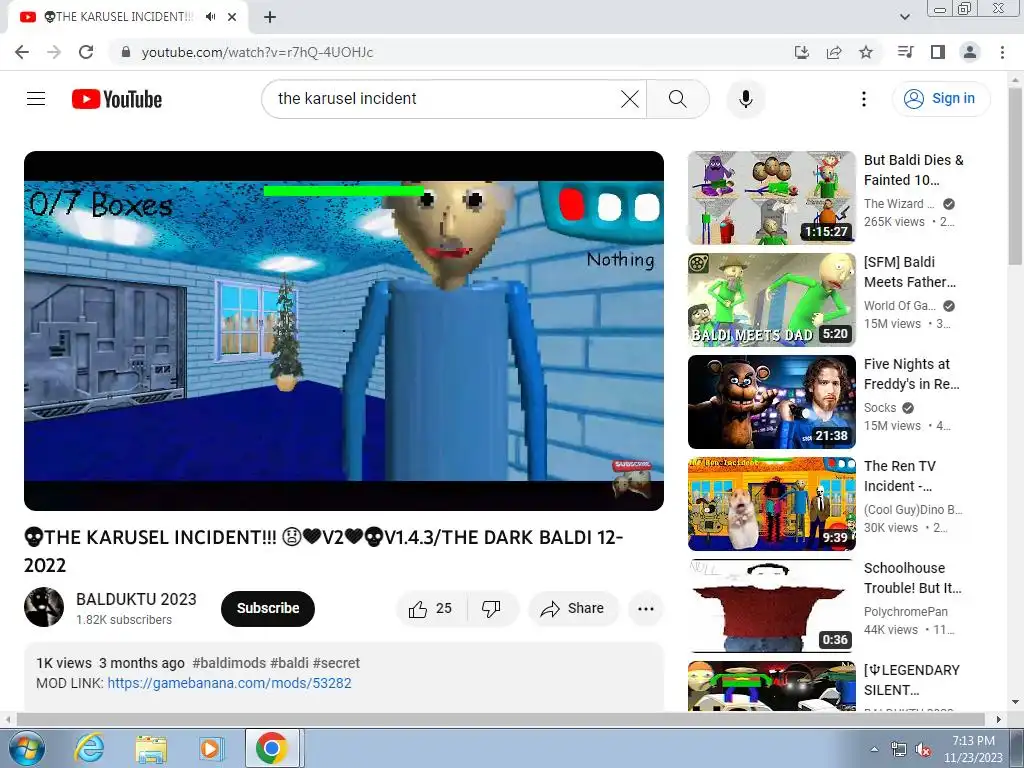This screenshot has width=1024, height=768.
Task: Click PolychromePan channel name
Action: click(906, 611)
